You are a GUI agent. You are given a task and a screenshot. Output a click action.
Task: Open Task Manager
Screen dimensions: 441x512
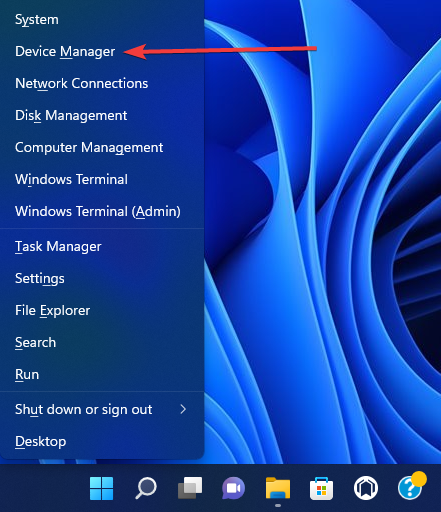[102, 247]
